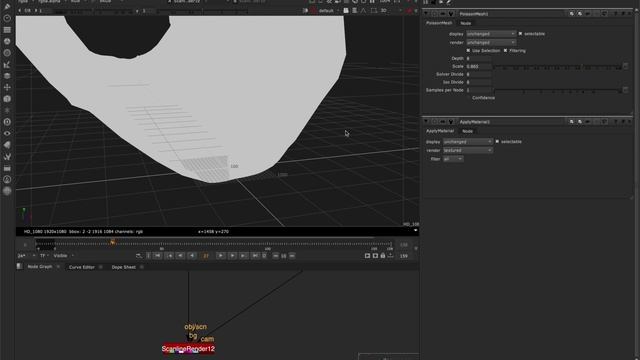Toggle selectable checkbox in PoissonMesh1

point(520,33)
